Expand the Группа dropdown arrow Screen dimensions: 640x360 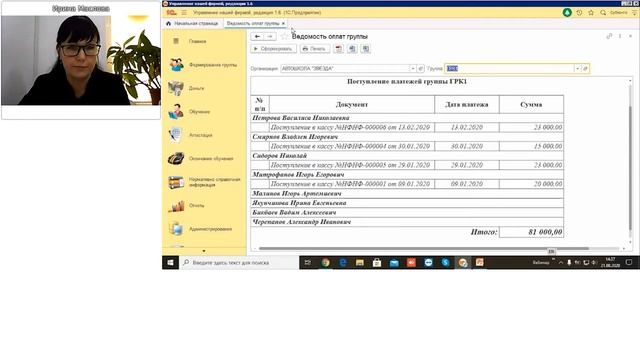578,69
